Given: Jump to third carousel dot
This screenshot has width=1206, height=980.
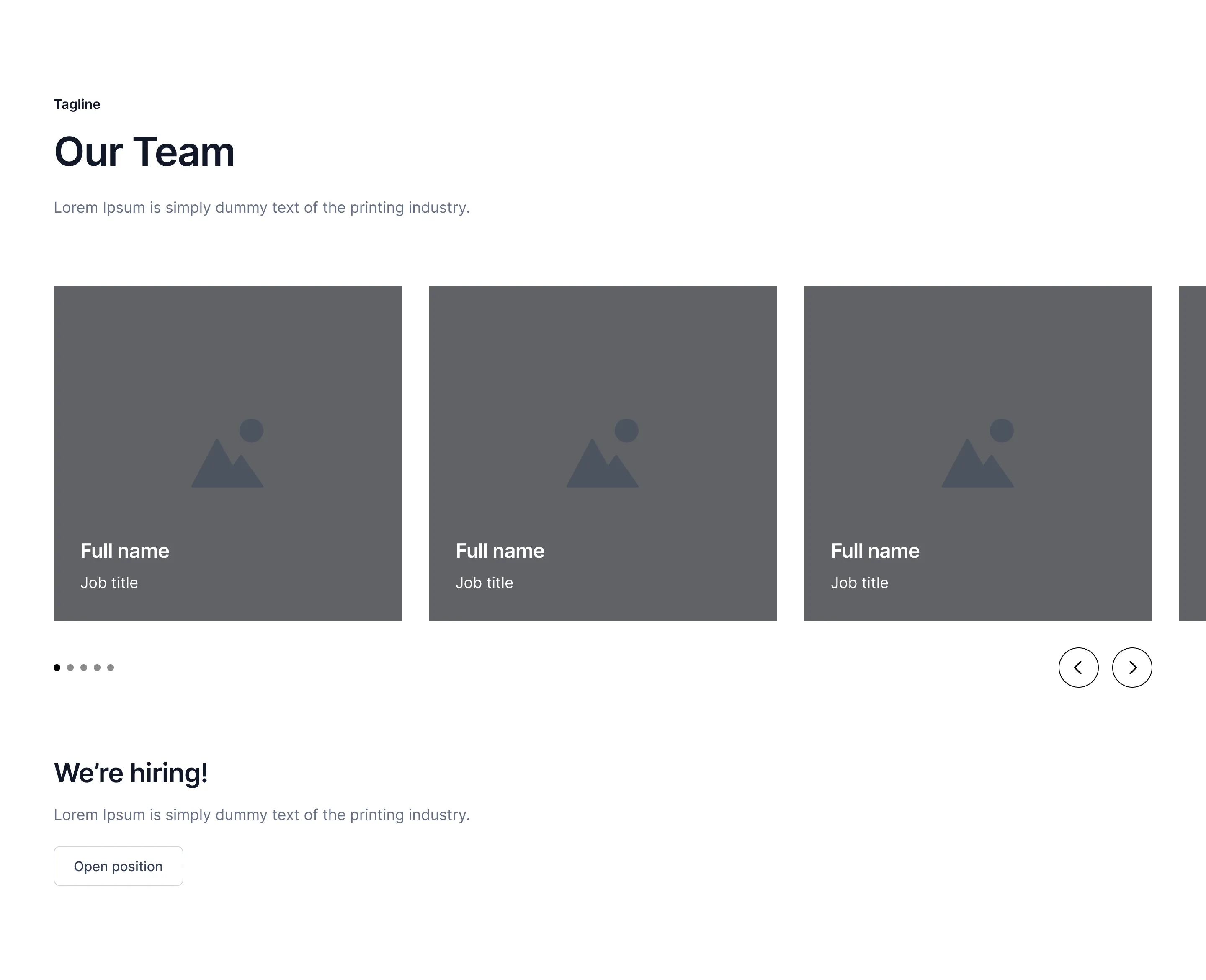Looking at the screenshot, I should click(83, 667).
